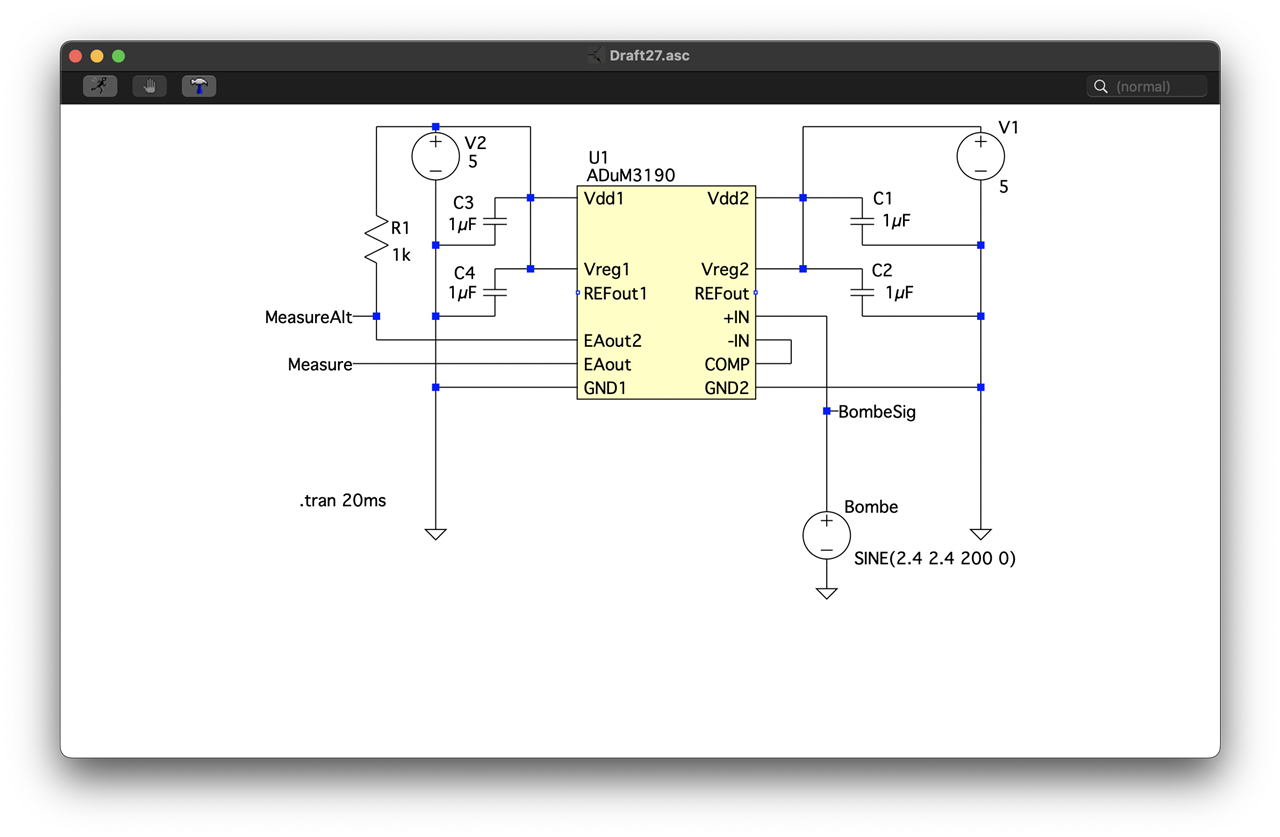Select the ADuM3190 chip body
The height and width of the screenshot is (837, 1280).
click(666, 292)
